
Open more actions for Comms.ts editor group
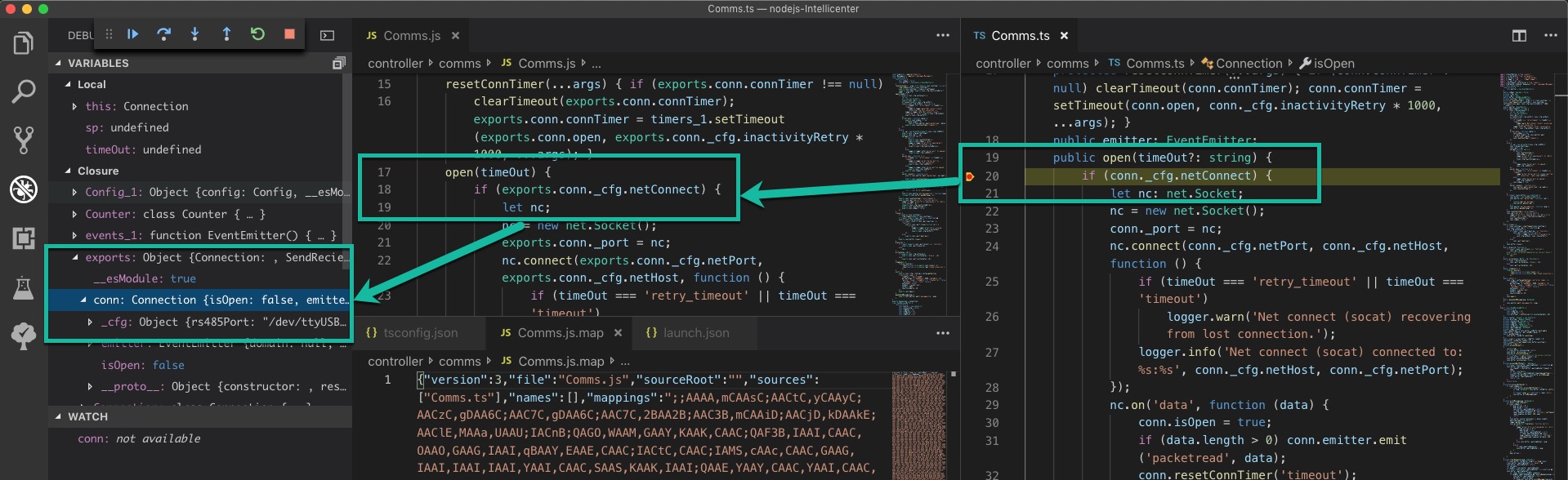[x=1551, y=35]
